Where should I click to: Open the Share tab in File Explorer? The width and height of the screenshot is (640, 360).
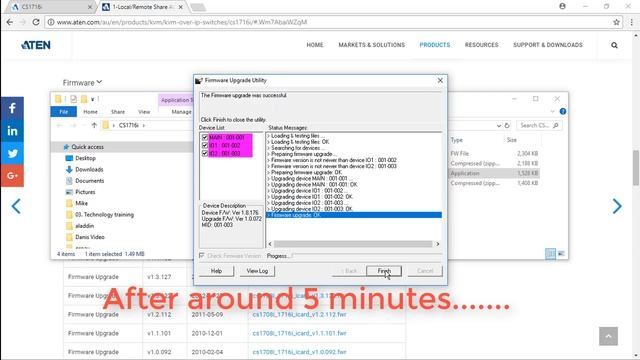118,111
